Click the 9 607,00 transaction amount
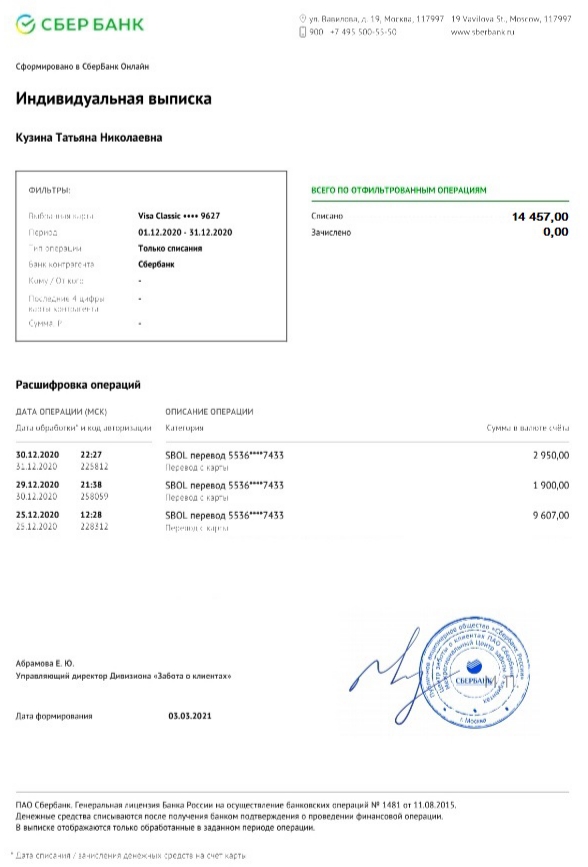The width and height of the screenshot is (588, 867). [551, 515]
